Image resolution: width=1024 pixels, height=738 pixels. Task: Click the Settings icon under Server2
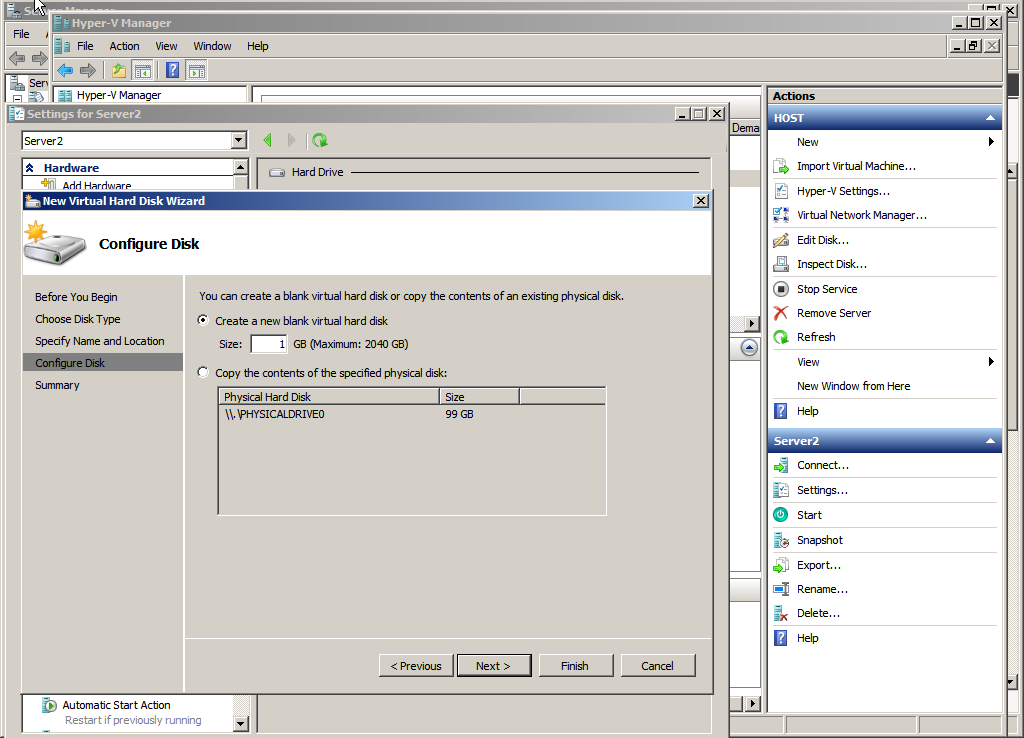point(781,490)
